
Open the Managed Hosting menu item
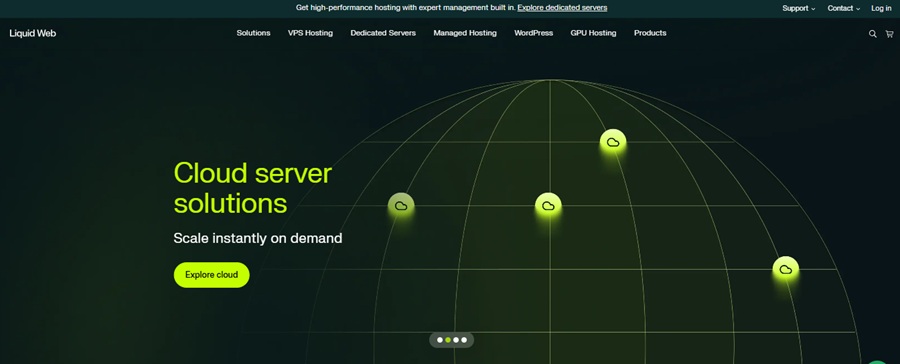(x=465, y=33)
